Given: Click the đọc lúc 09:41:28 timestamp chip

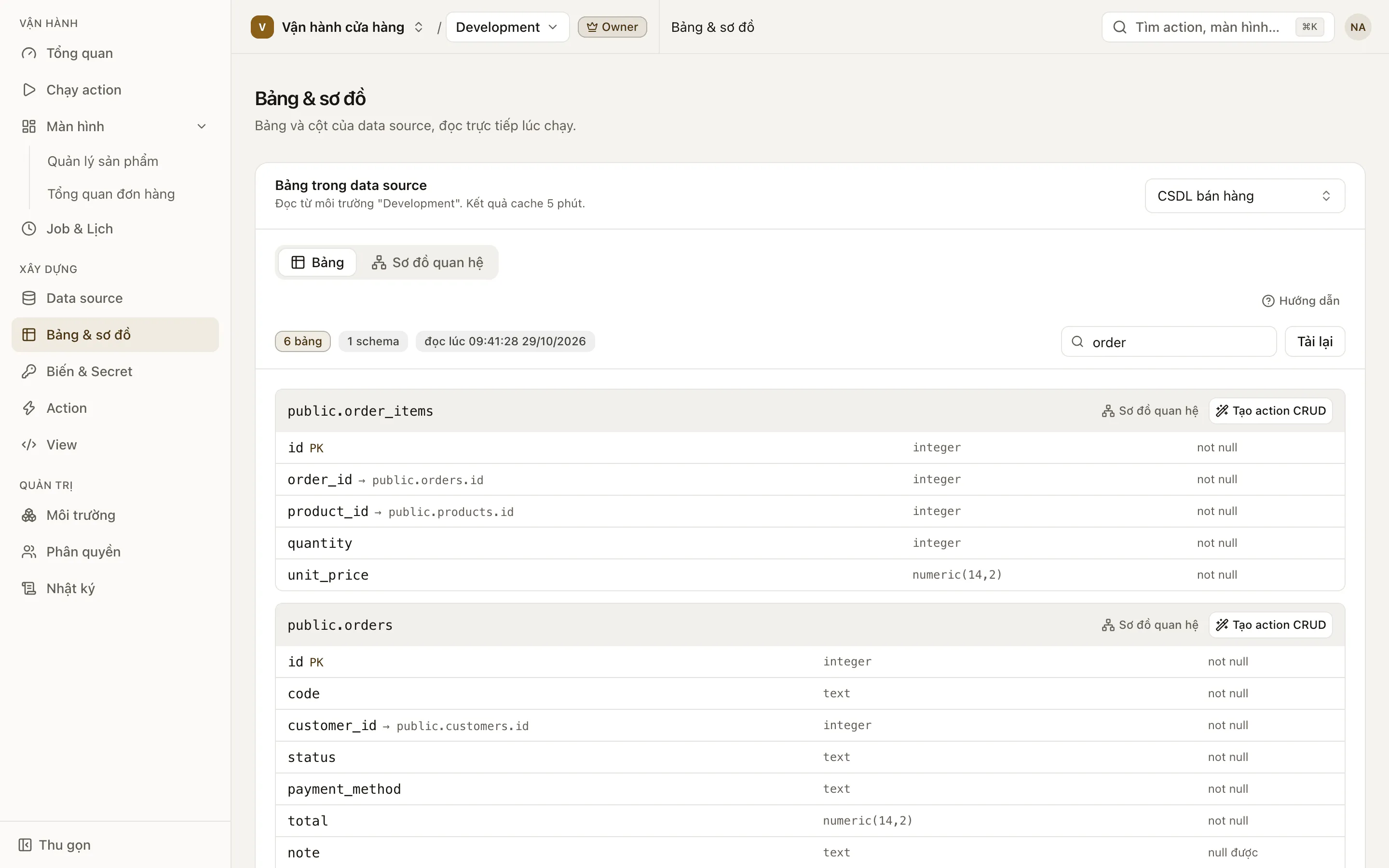Looking at the screenshot, I should click(505, 341).
